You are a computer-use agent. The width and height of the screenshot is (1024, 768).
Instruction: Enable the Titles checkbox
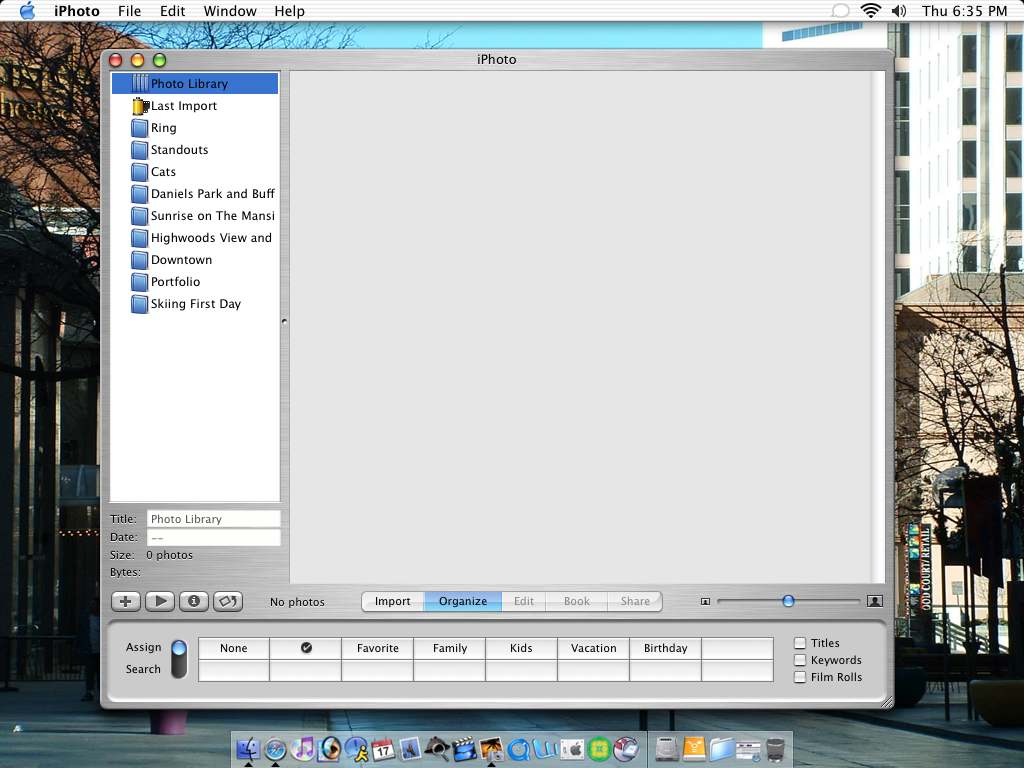point(800,643)
